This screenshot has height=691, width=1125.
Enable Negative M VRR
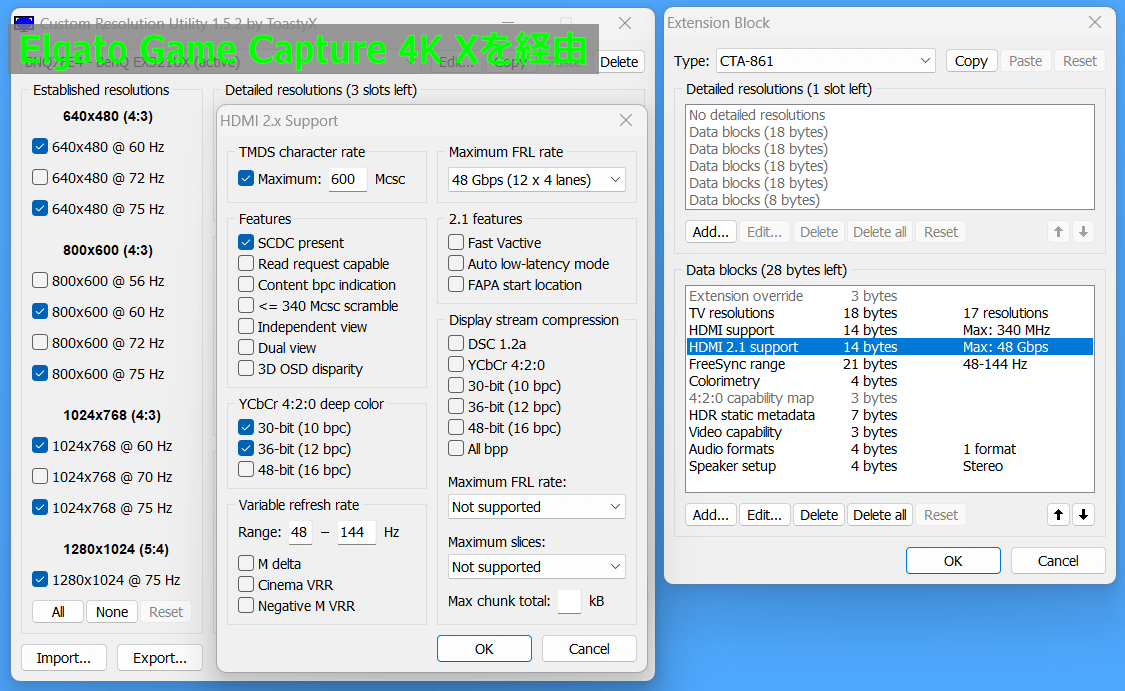(x=246, y=606)
